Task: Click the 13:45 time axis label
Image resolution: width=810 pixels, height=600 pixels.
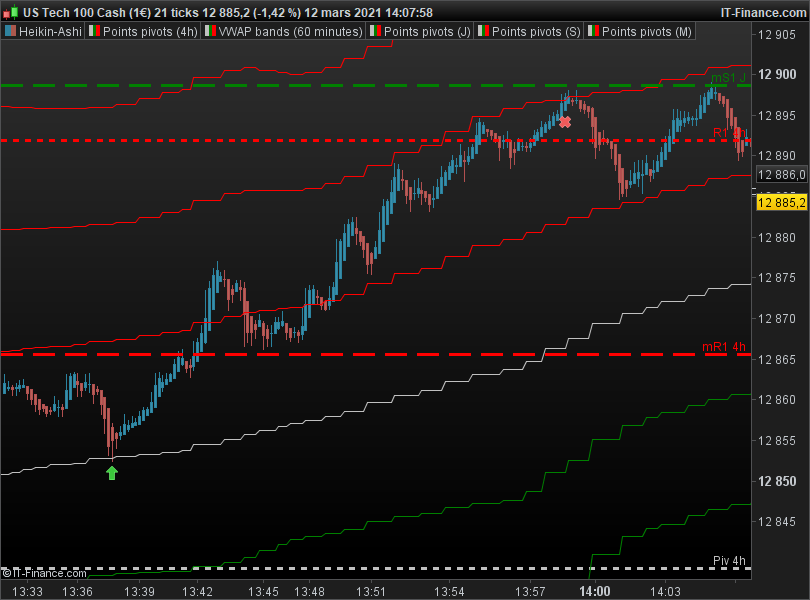Action: (263, 591)
